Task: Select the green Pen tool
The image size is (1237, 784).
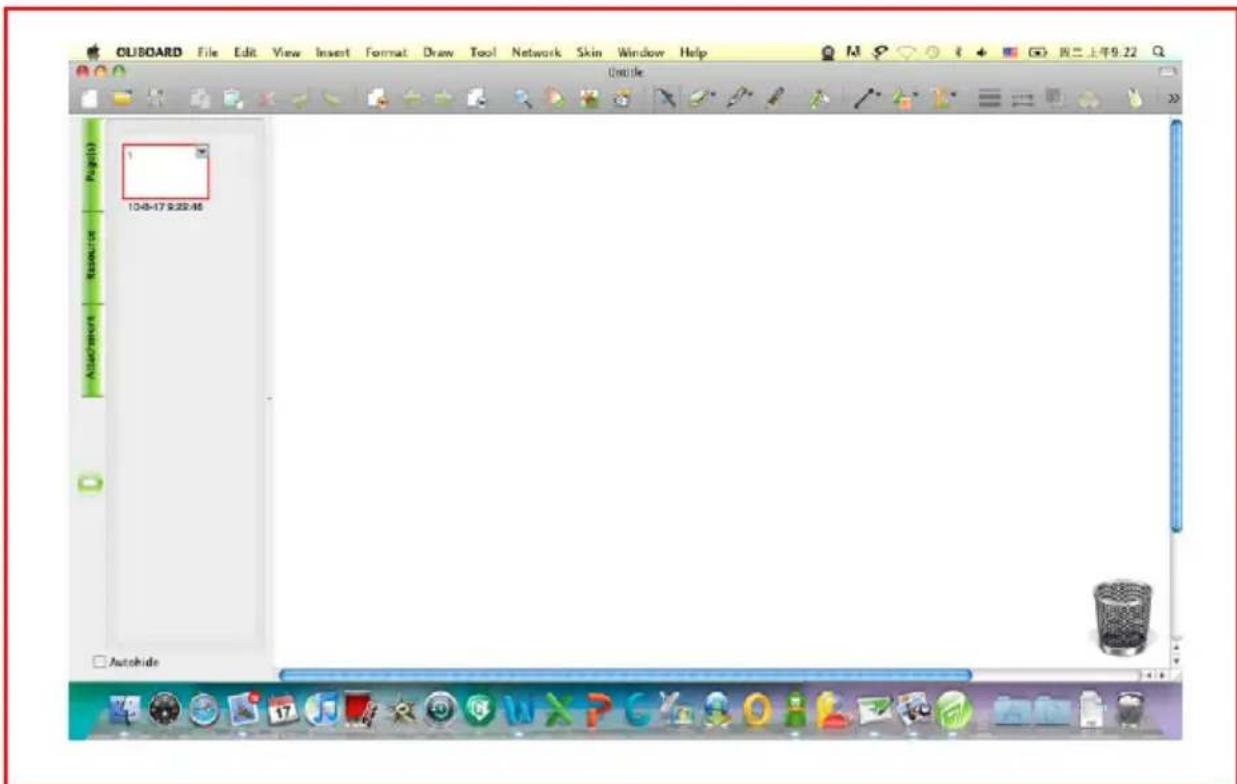Action: [x=700, y=99]
